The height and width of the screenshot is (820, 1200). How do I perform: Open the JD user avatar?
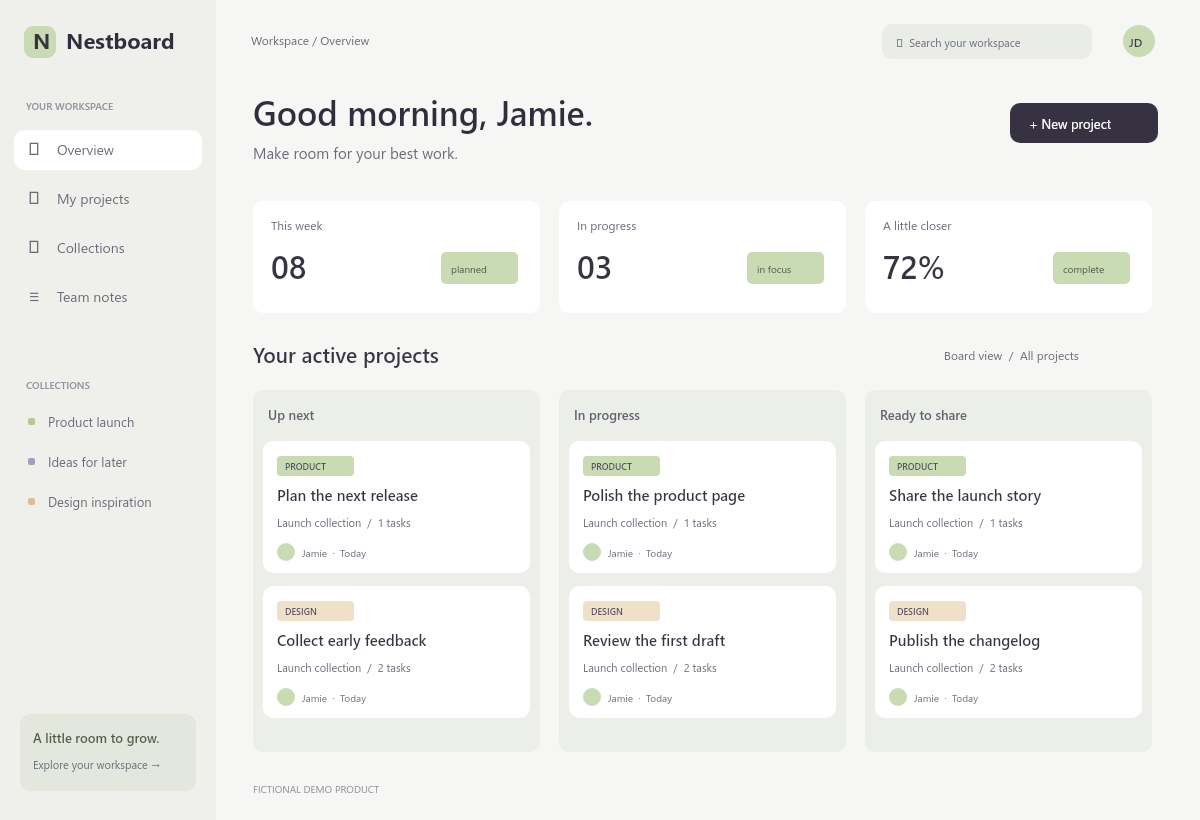coord(1139,42)
